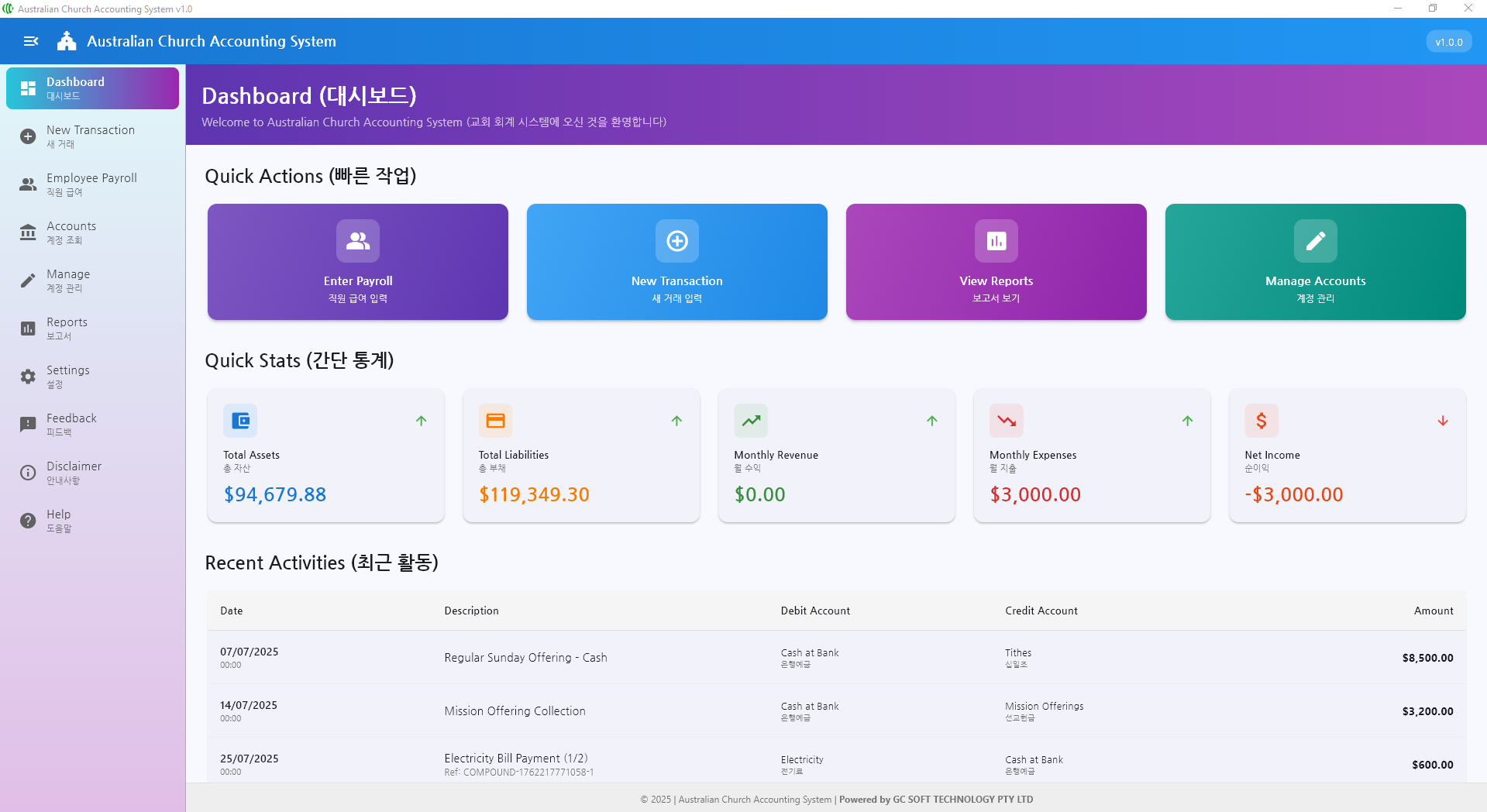Open New Transaction from the sidebar menu
Image resolution: width=1487 pixels, height=812 pixels.
tap(92, 136)
